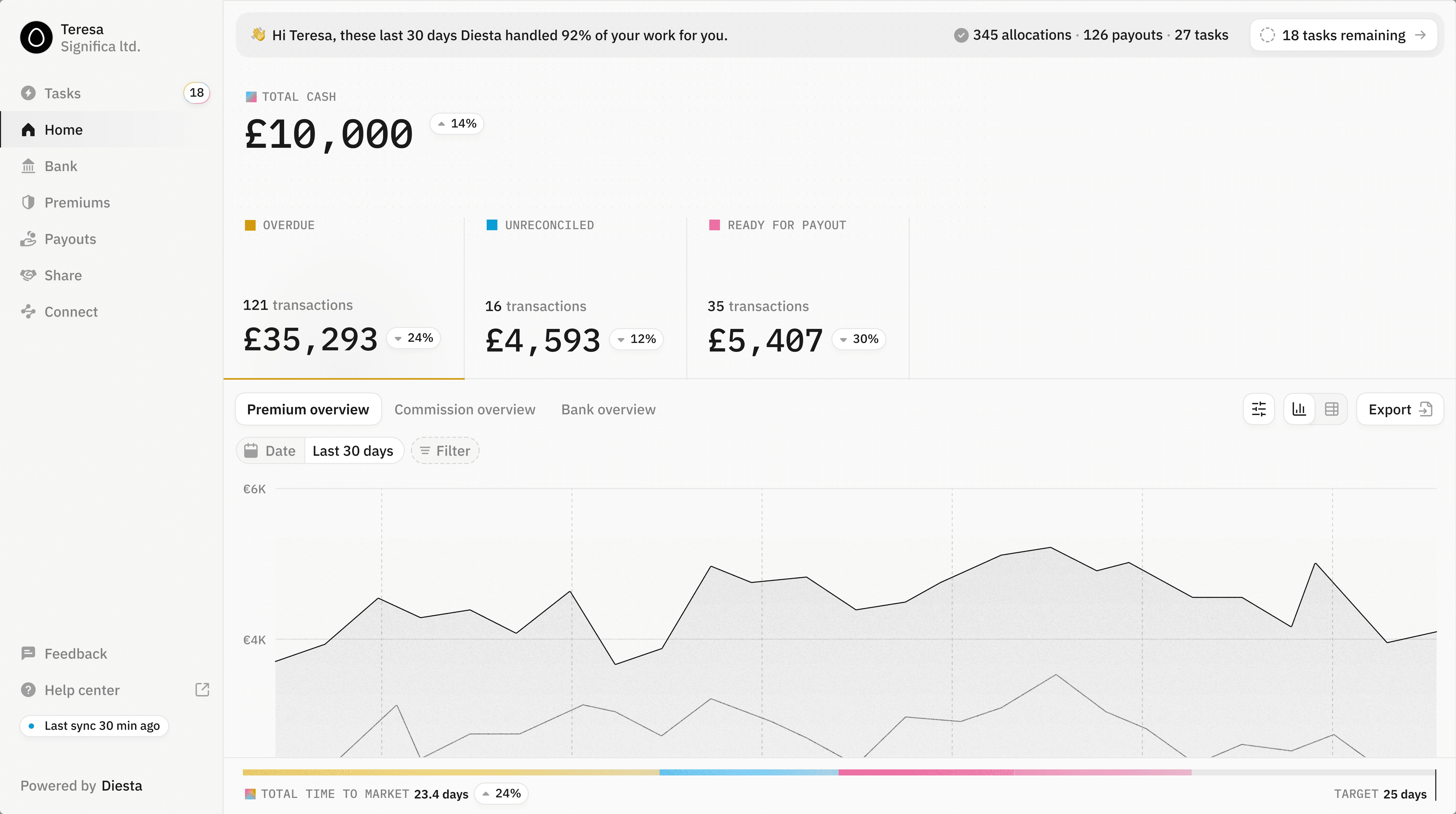Select the Unreconciled card tab
1456x814 pixels.
pos(575,298)
